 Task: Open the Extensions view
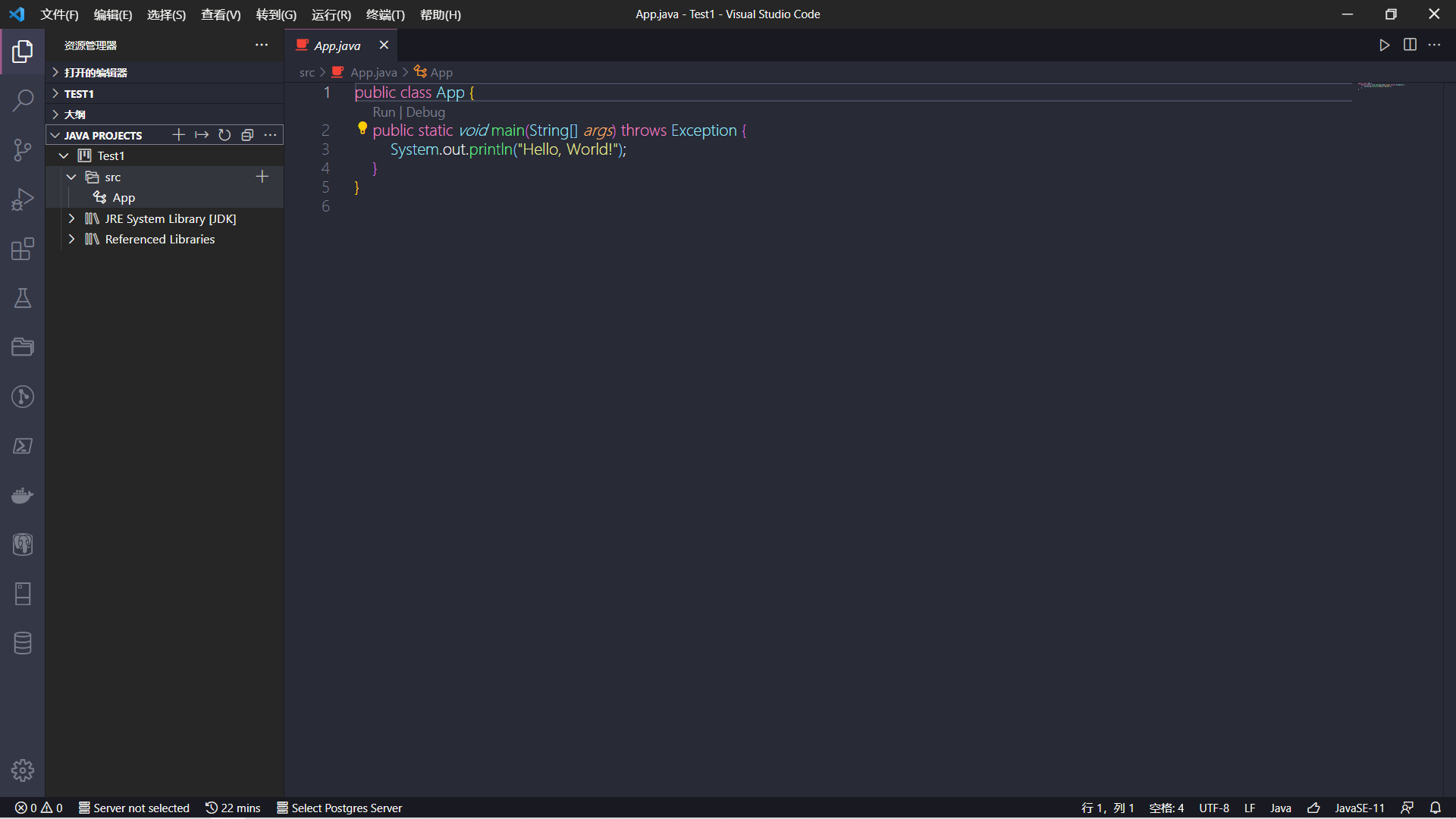[23, 249]
